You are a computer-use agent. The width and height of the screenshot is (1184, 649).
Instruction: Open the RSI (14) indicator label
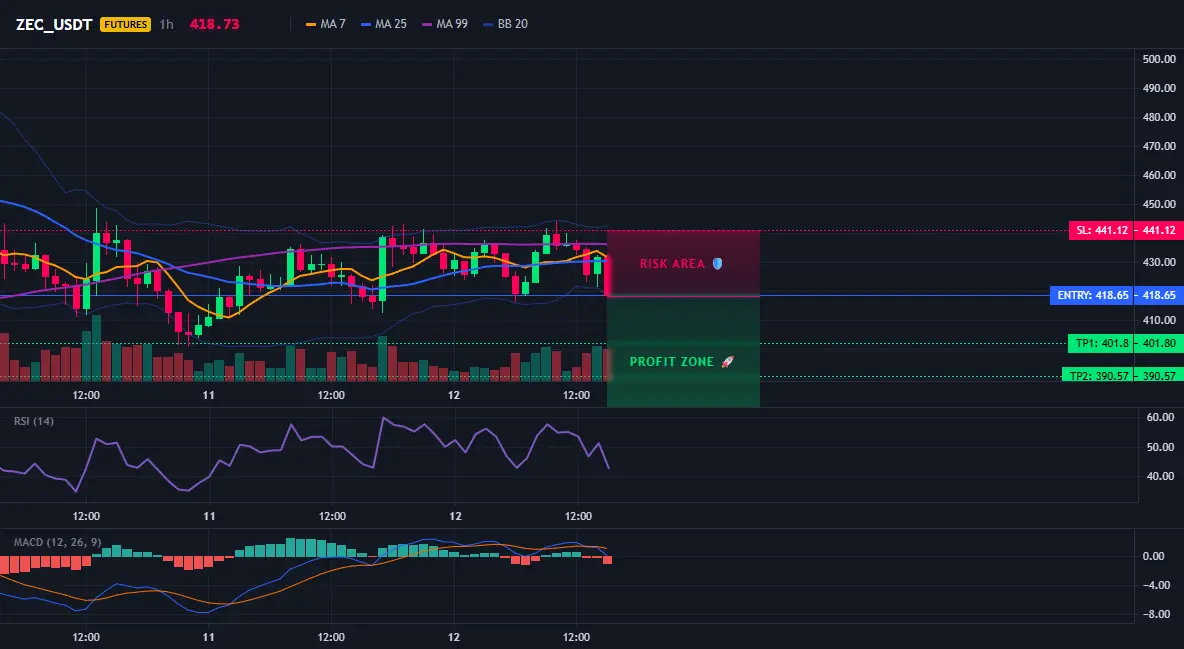[x=34, y=421]
